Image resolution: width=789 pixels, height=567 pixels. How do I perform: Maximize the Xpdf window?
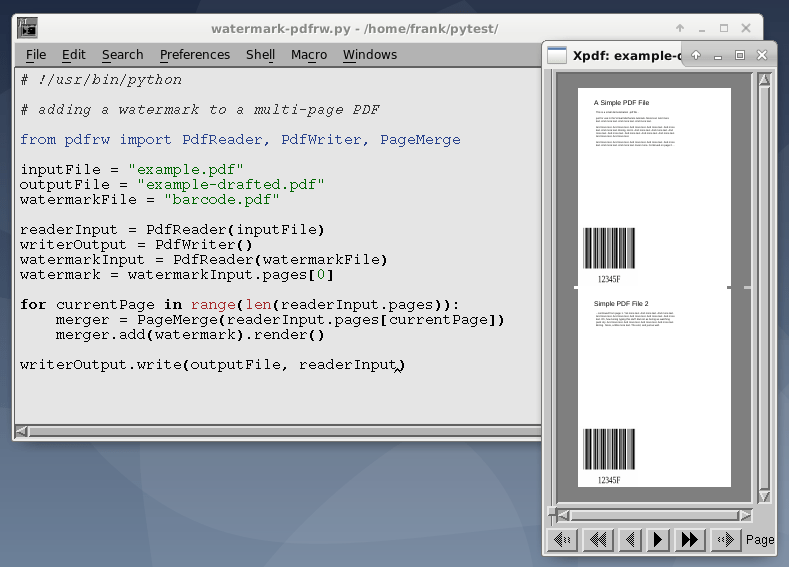point(740,55)
